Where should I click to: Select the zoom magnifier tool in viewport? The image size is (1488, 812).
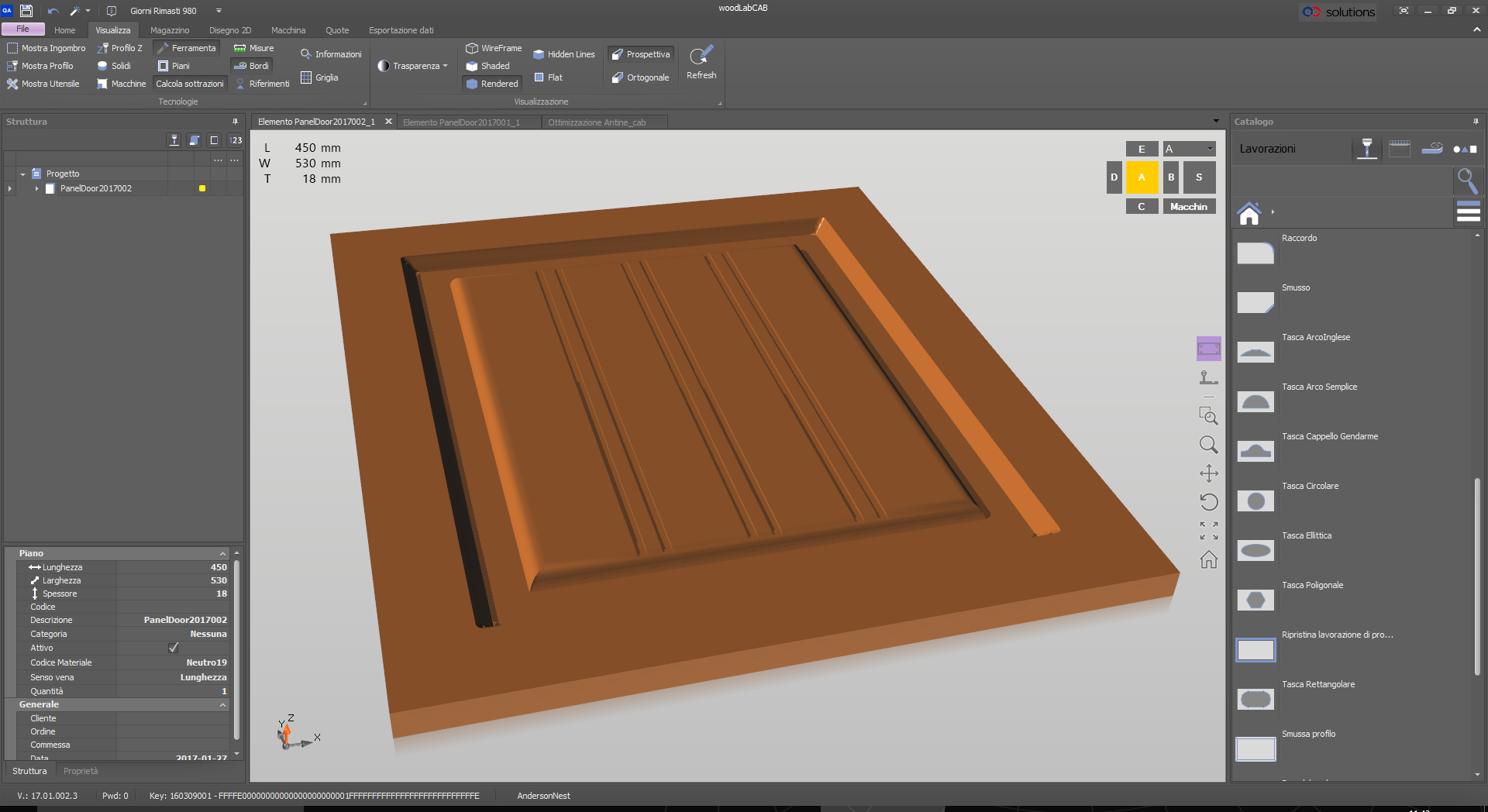(1208, 445)
